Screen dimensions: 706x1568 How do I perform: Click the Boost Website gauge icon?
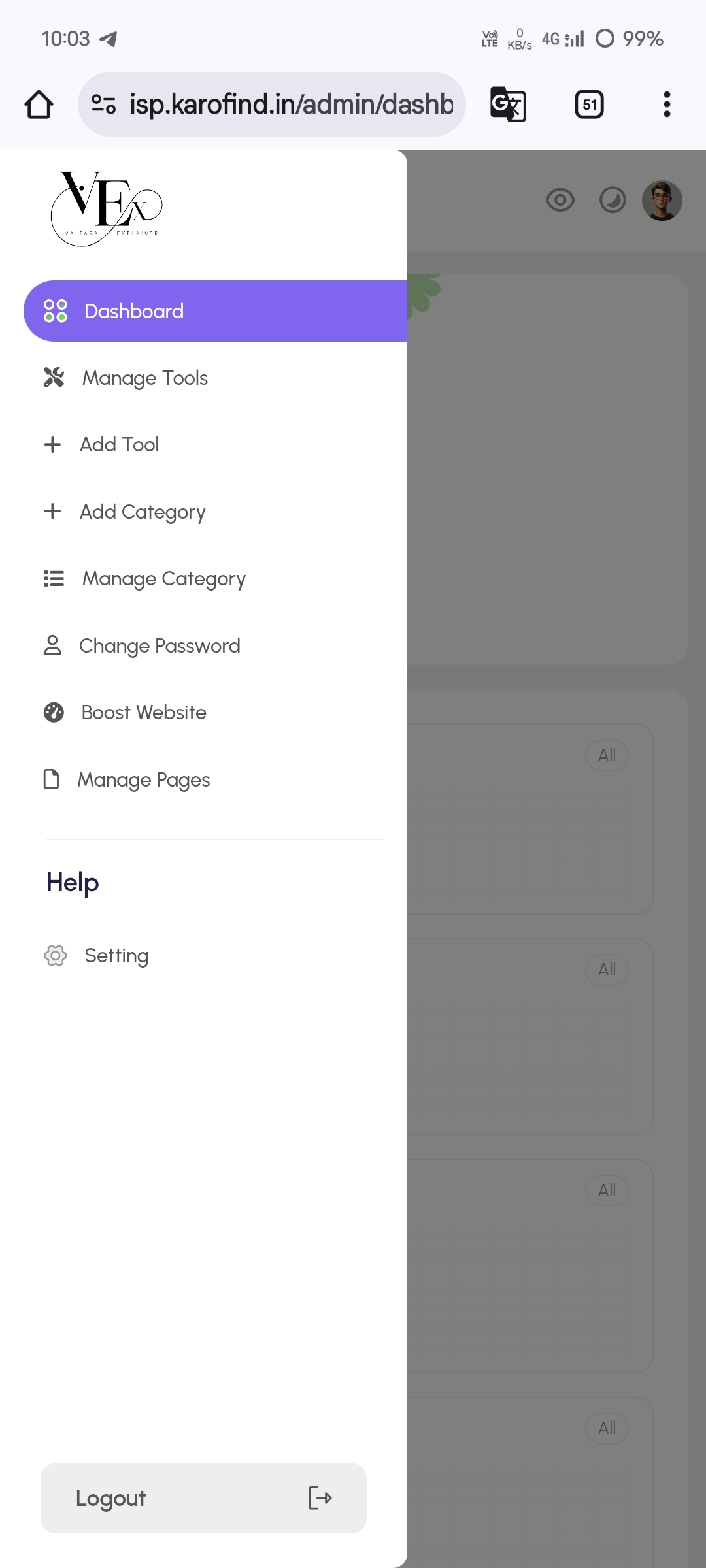[54, 713]
